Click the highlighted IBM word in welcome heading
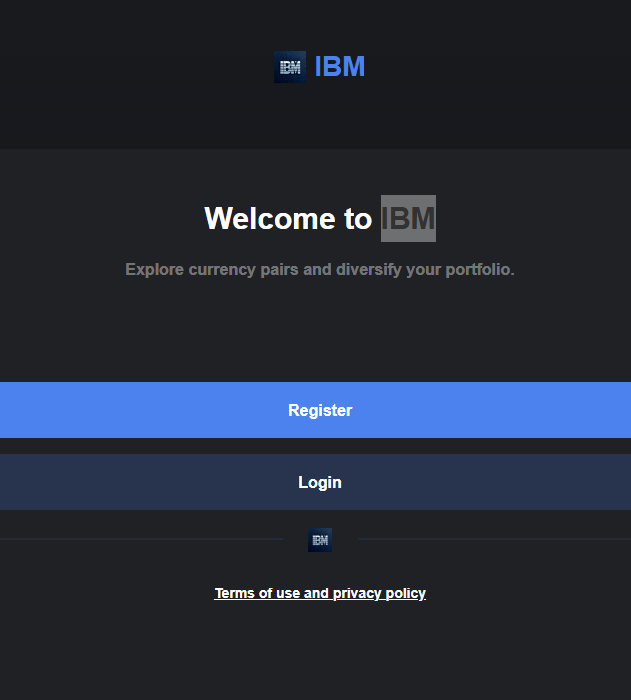Screen dimensions: 631x700 408,218
